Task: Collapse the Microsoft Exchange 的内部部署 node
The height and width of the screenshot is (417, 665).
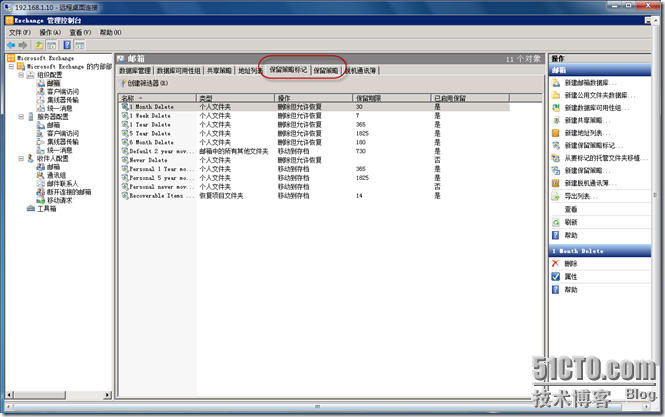Action: click(11, 67)
